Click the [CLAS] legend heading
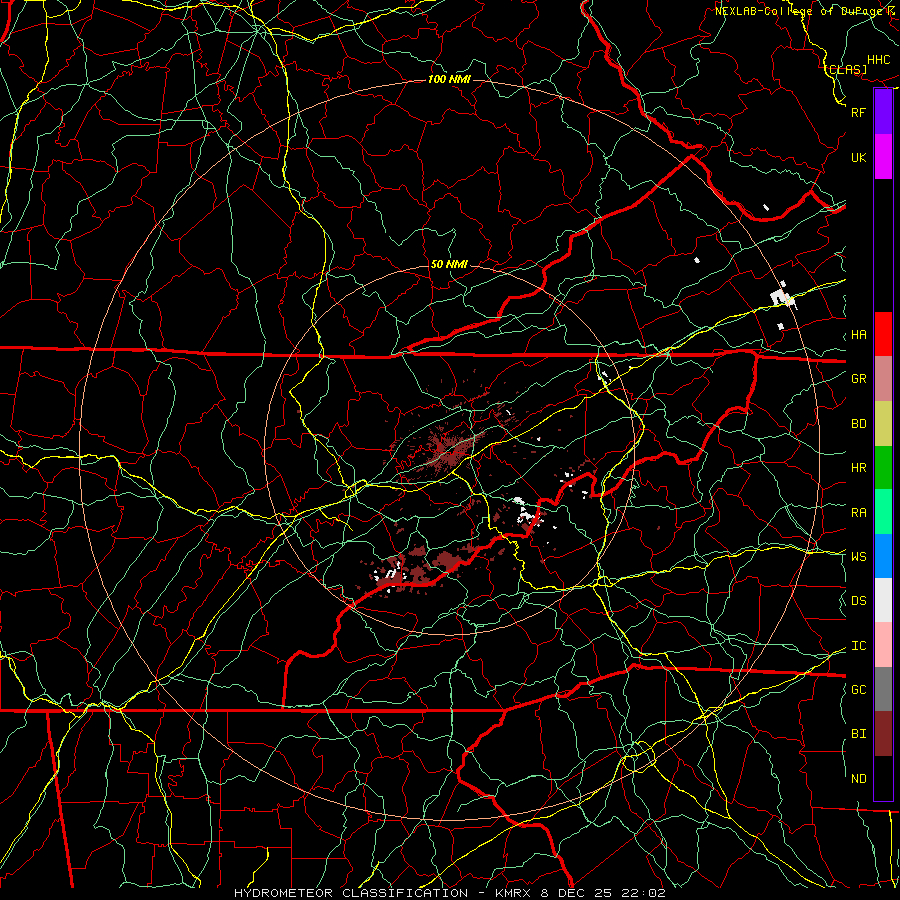Screen dimensions: 900x900 [846, 69]
